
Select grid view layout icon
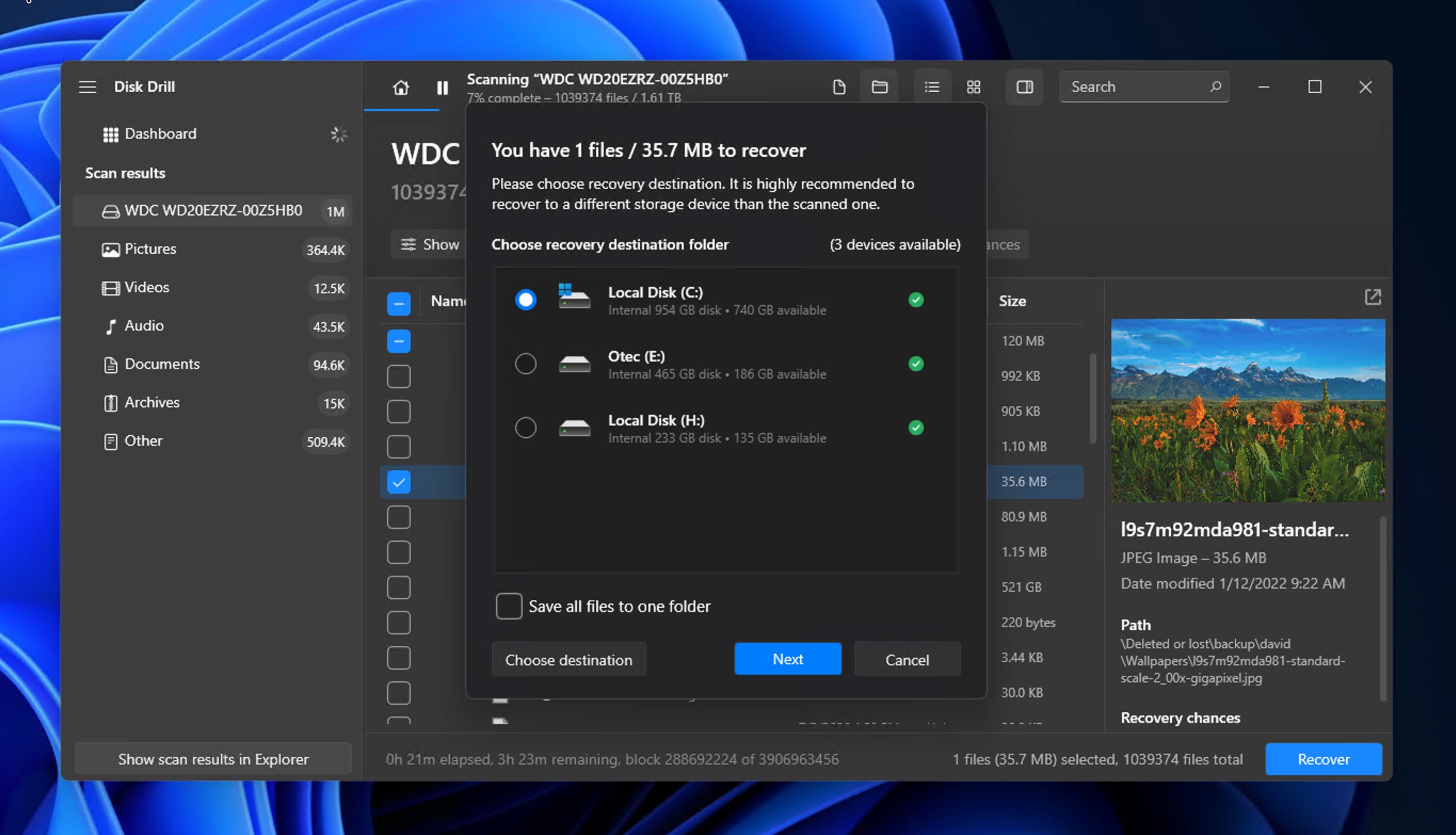pyautogui.click(x=973, y=86)
